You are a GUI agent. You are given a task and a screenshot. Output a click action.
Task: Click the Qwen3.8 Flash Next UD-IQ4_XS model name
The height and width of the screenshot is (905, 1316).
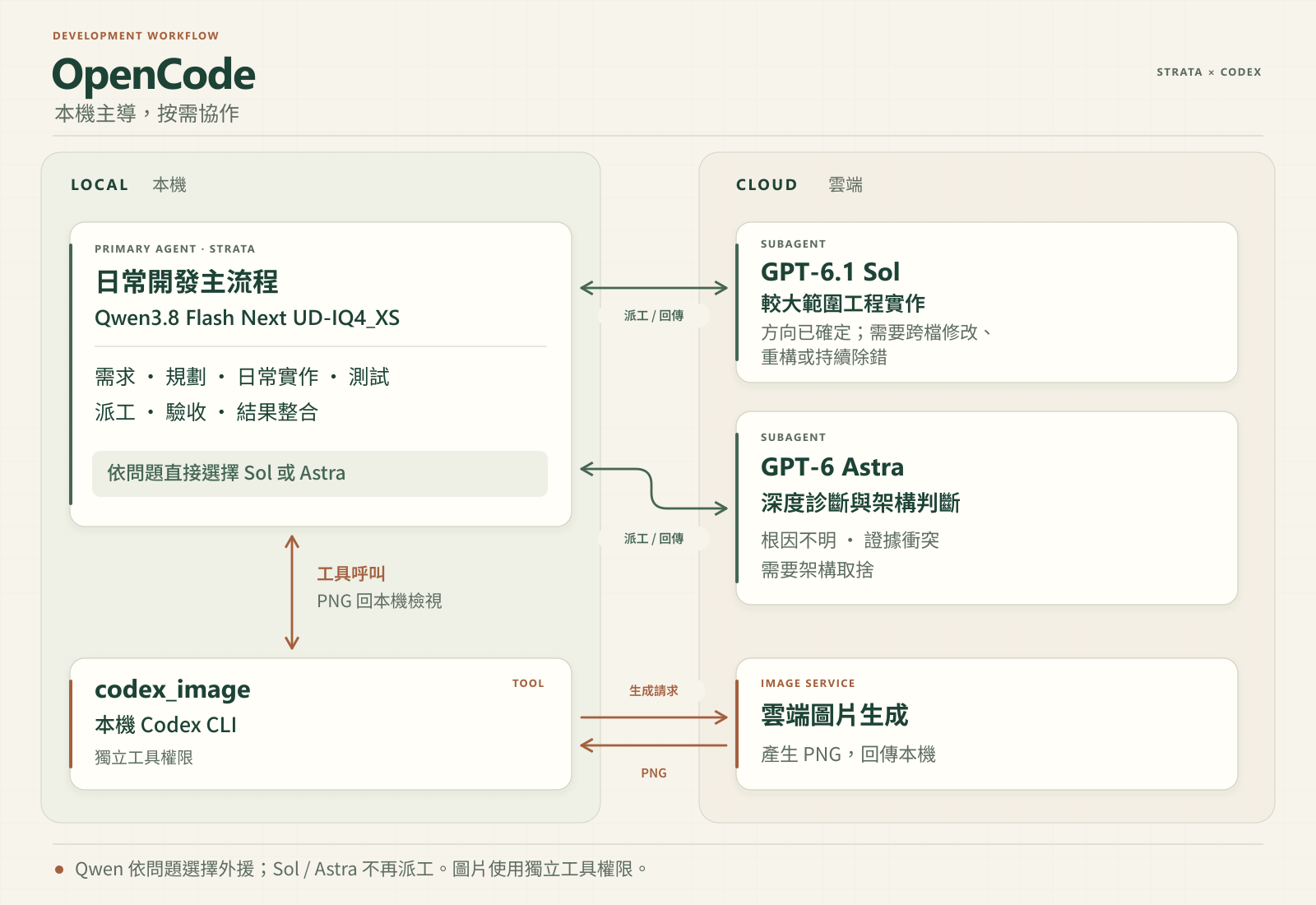pos(247,318)
